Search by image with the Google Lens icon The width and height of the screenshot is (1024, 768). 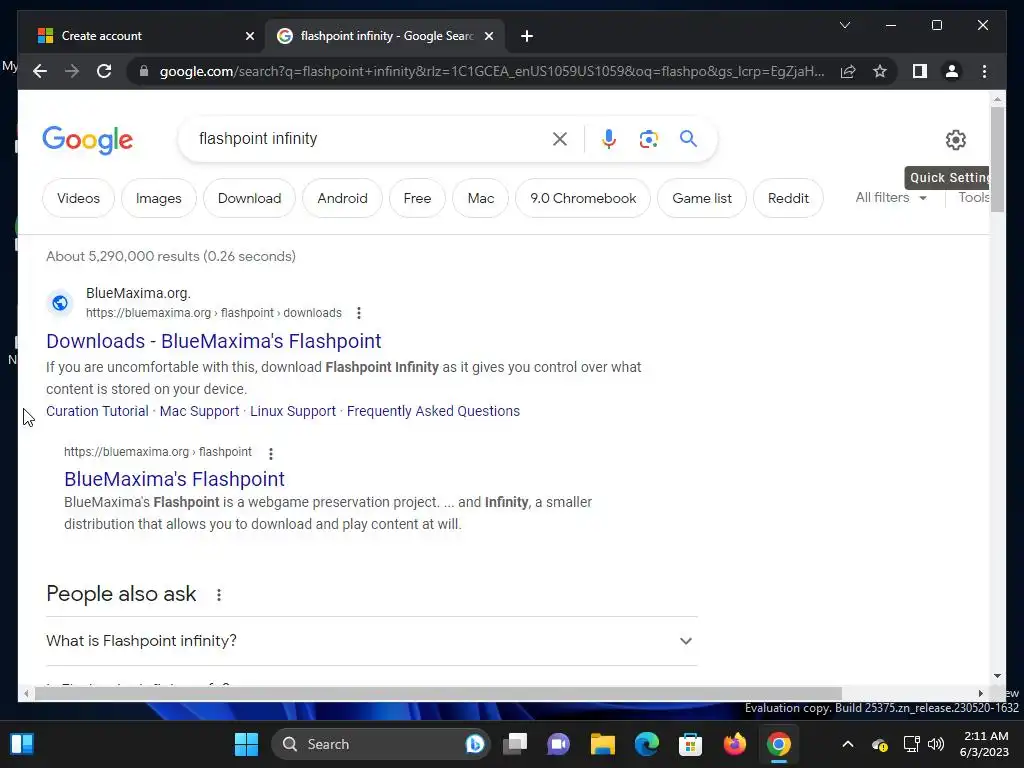[x=648, y=138]
